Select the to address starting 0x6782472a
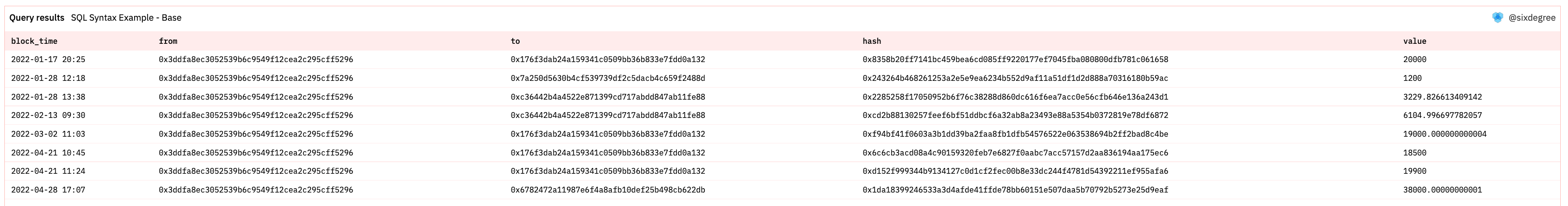Image resolution: width=1568 pixels, height=206 pixels. [607, 190]
